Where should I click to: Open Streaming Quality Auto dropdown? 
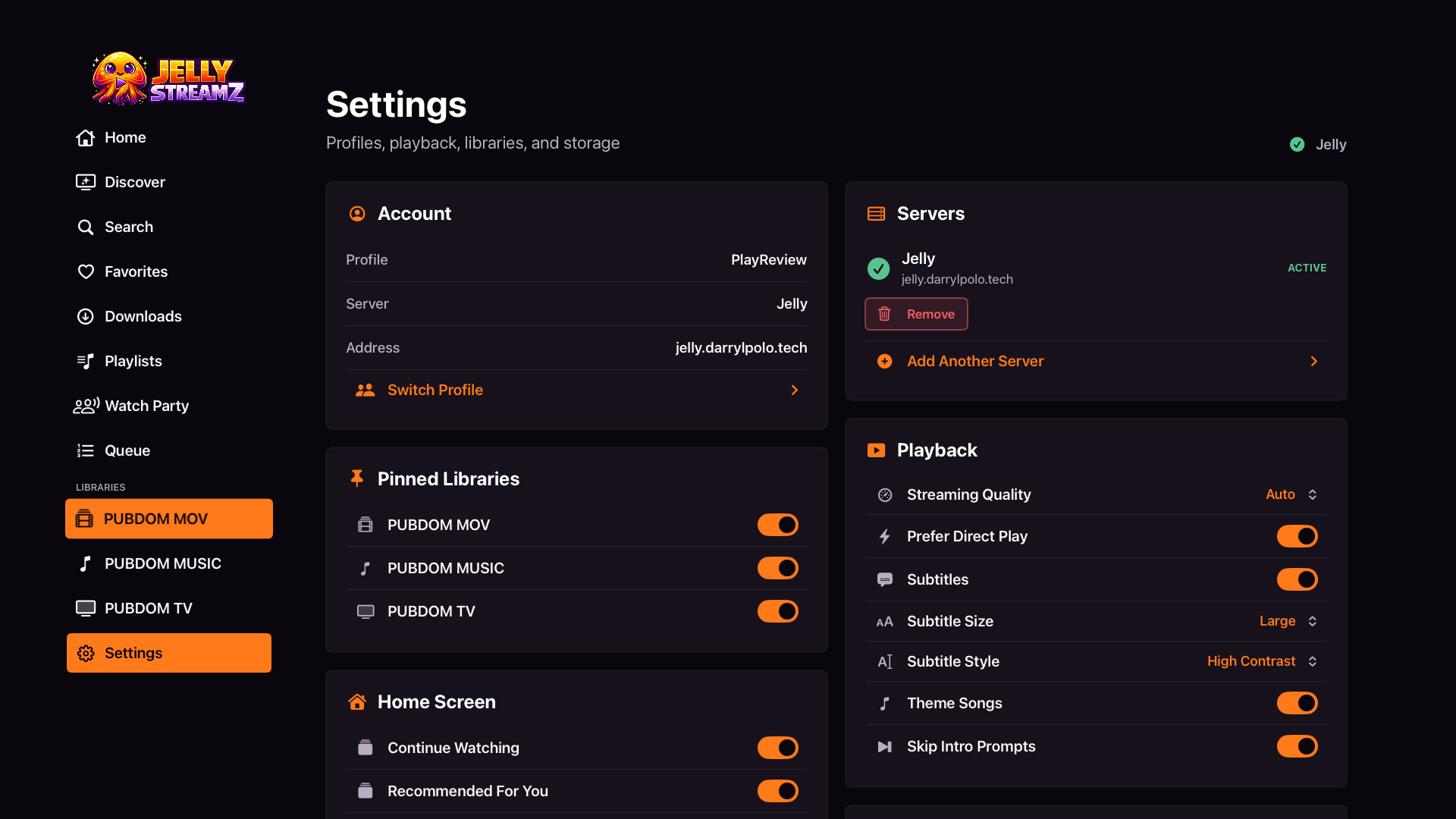click(x=1292, y=494)
